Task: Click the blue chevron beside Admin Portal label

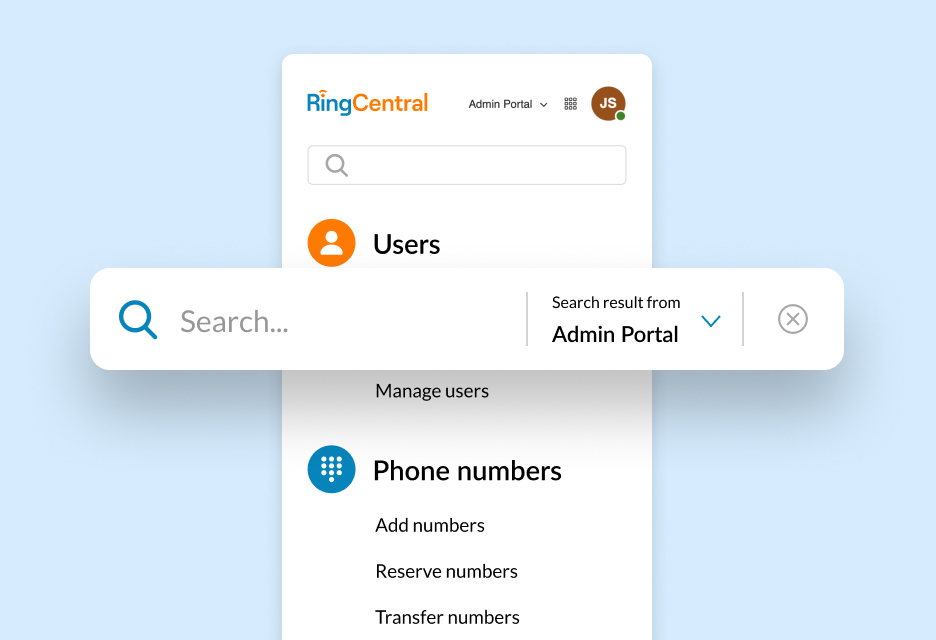Action: 710,321
